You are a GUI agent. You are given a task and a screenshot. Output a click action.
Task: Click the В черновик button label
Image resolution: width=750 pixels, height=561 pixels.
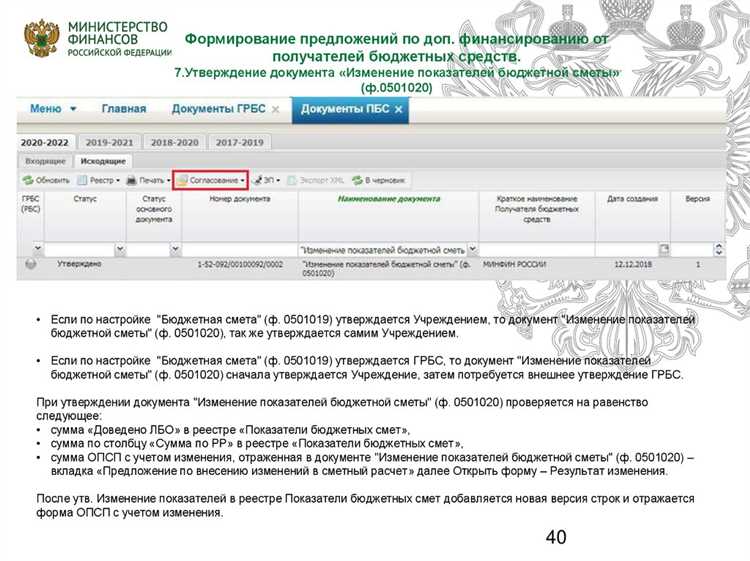point(385,180)
